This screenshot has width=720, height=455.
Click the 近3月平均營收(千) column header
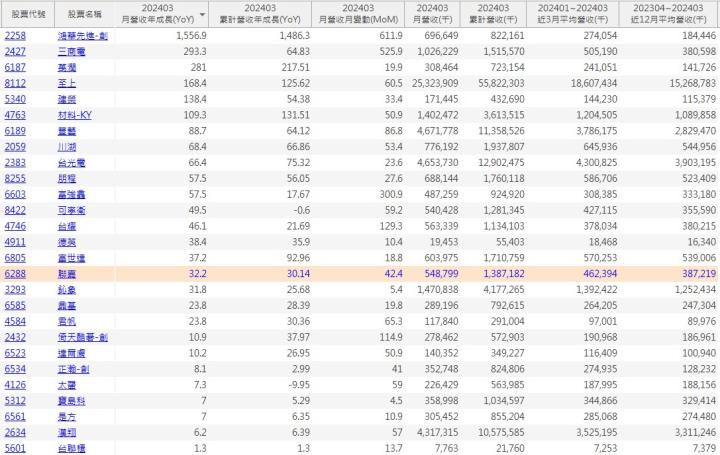pos(573,14)
